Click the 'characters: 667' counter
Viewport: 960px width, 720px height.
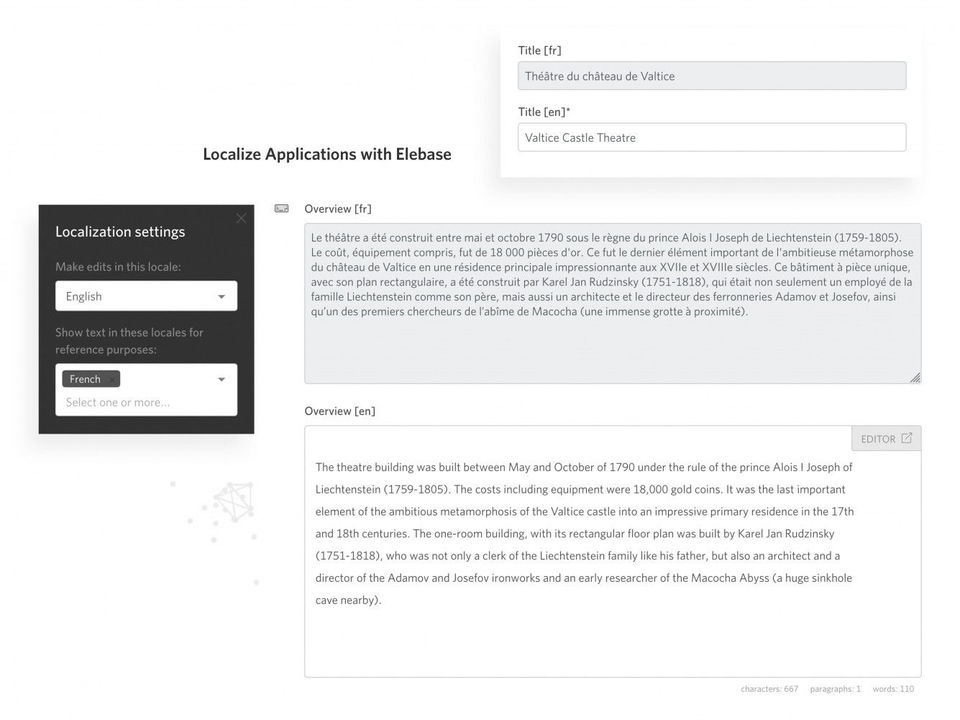(769, 689)
